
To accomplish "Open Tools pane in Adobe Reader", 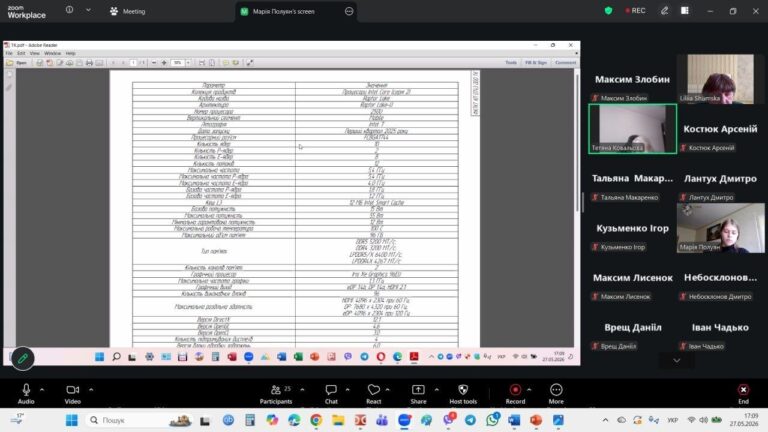I will pyautogui.click(x=511, y=63).
